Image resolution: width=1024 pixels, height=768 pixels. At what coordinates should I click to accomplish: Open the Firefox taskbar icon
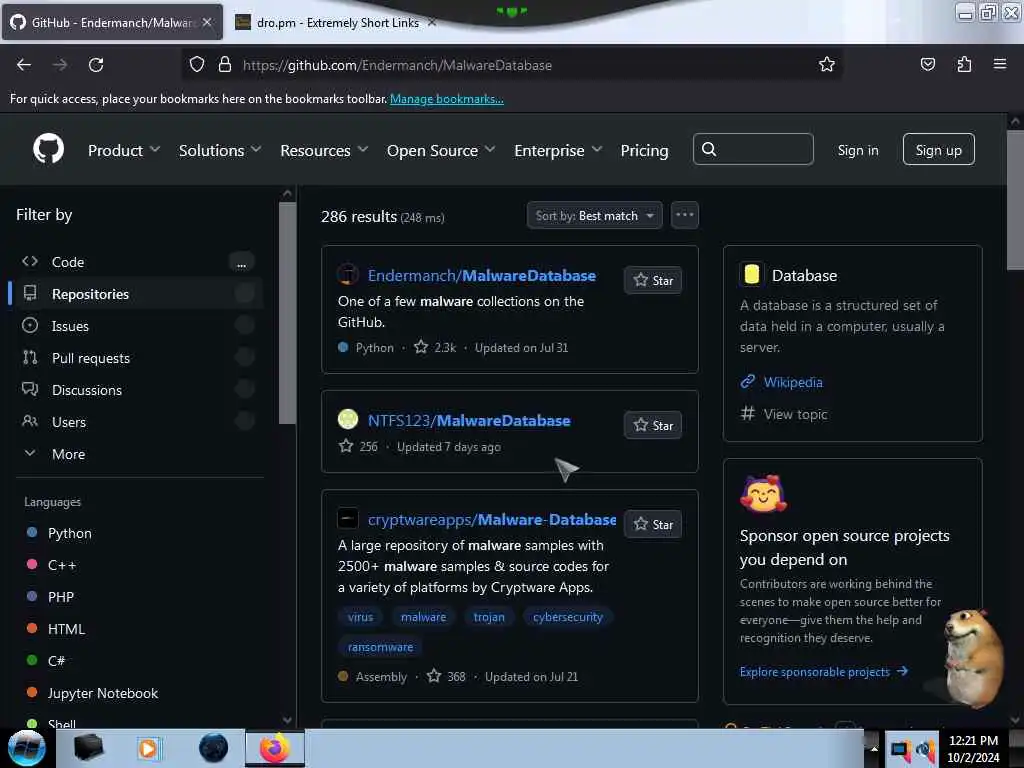tap(275, 748)
